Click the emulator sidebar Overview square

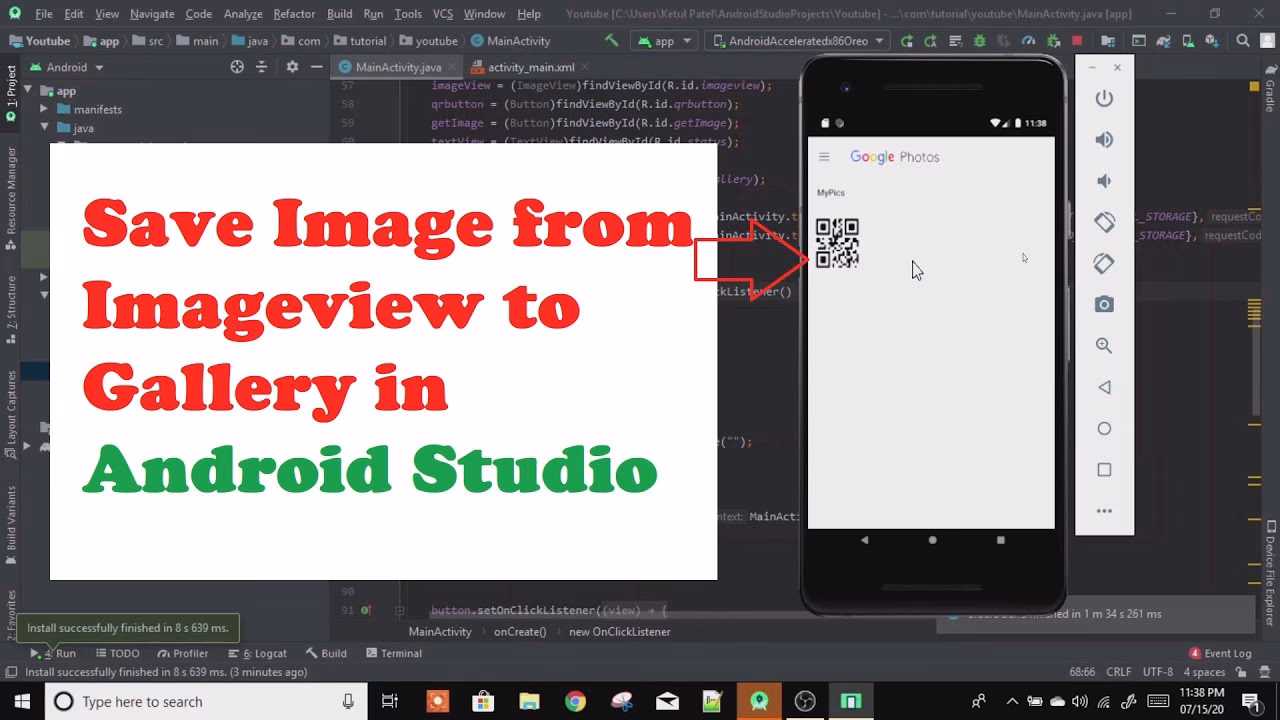pyautogui.click(x=1104, y=469)
